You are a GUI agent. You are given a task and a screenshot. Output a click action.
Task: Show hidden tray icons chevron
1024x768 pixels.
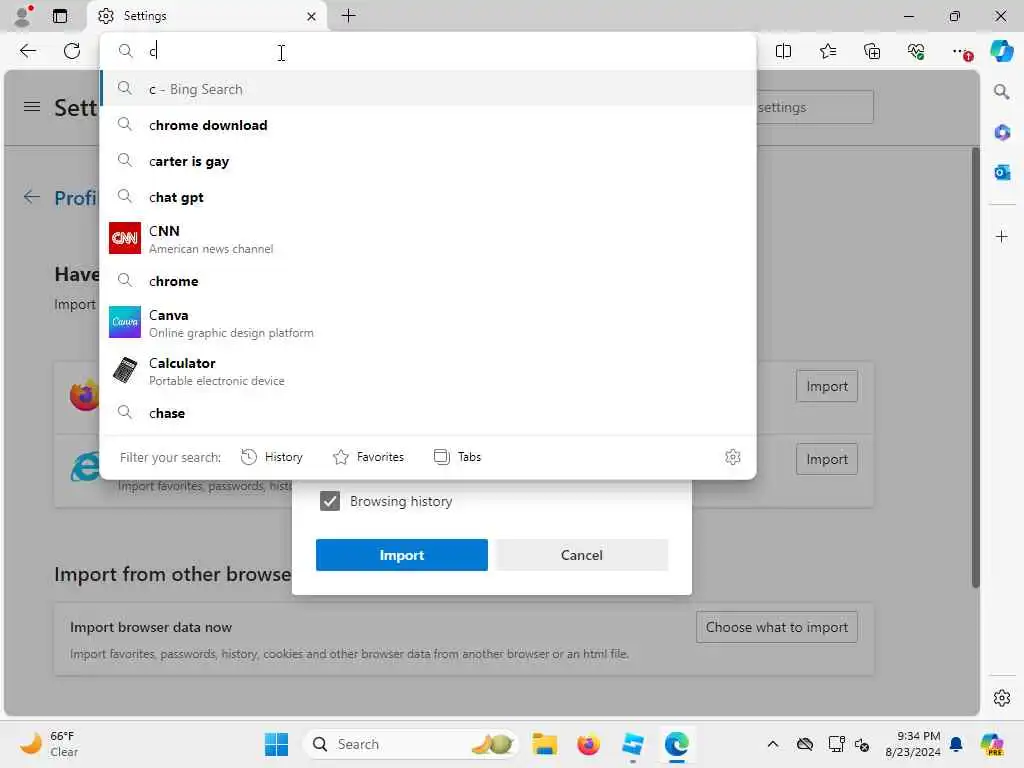[773, 744]
